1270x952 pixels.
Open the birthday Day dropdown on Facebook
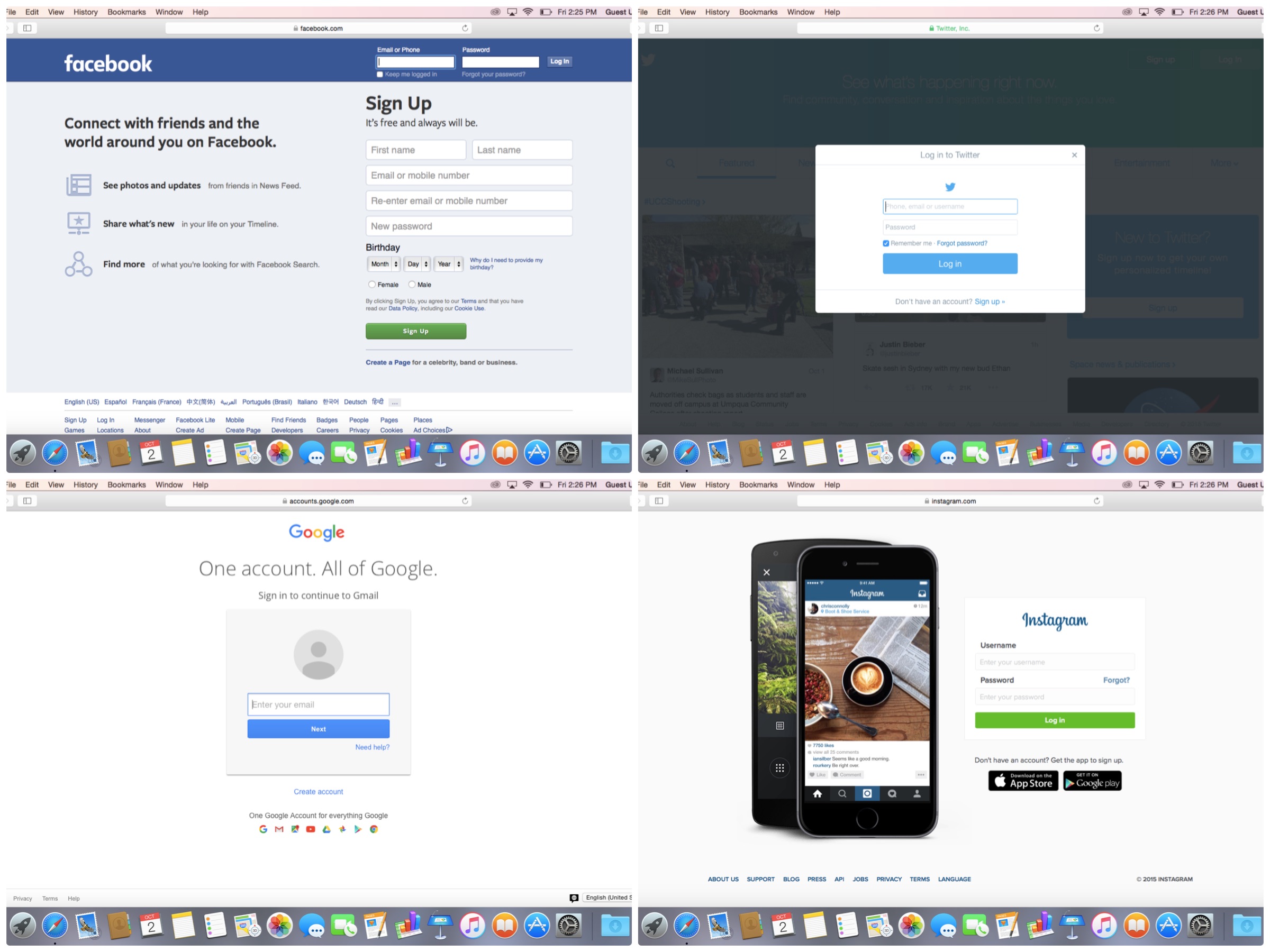[x=418, y=264]
